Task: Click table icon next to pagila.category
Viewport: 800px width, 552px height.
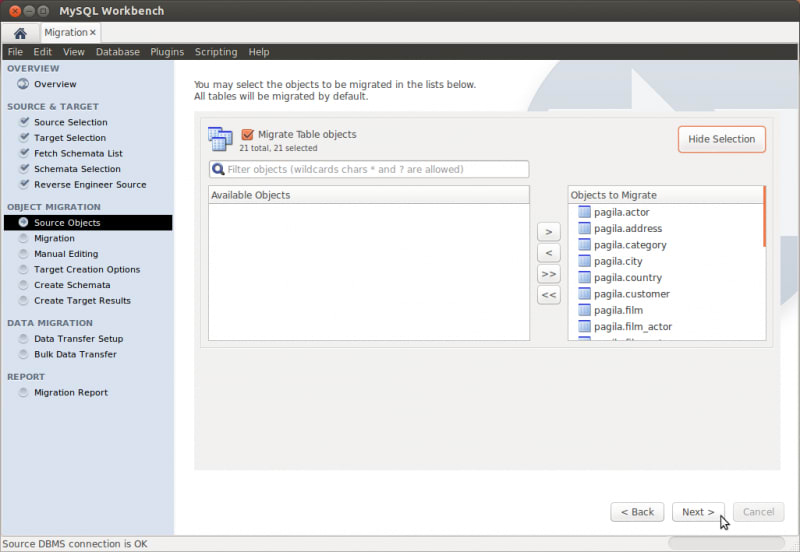Action: click(x=584, y=244)
